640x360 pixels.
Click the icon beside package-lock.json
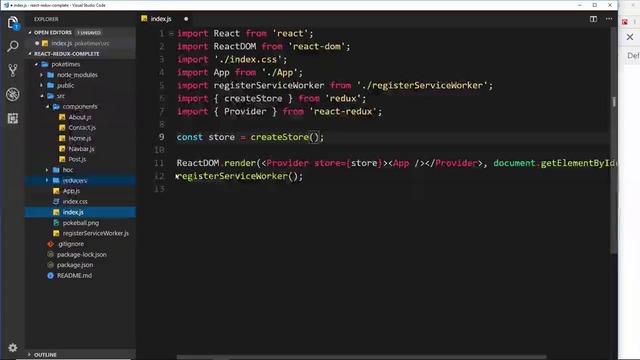[x=51, y=255]
